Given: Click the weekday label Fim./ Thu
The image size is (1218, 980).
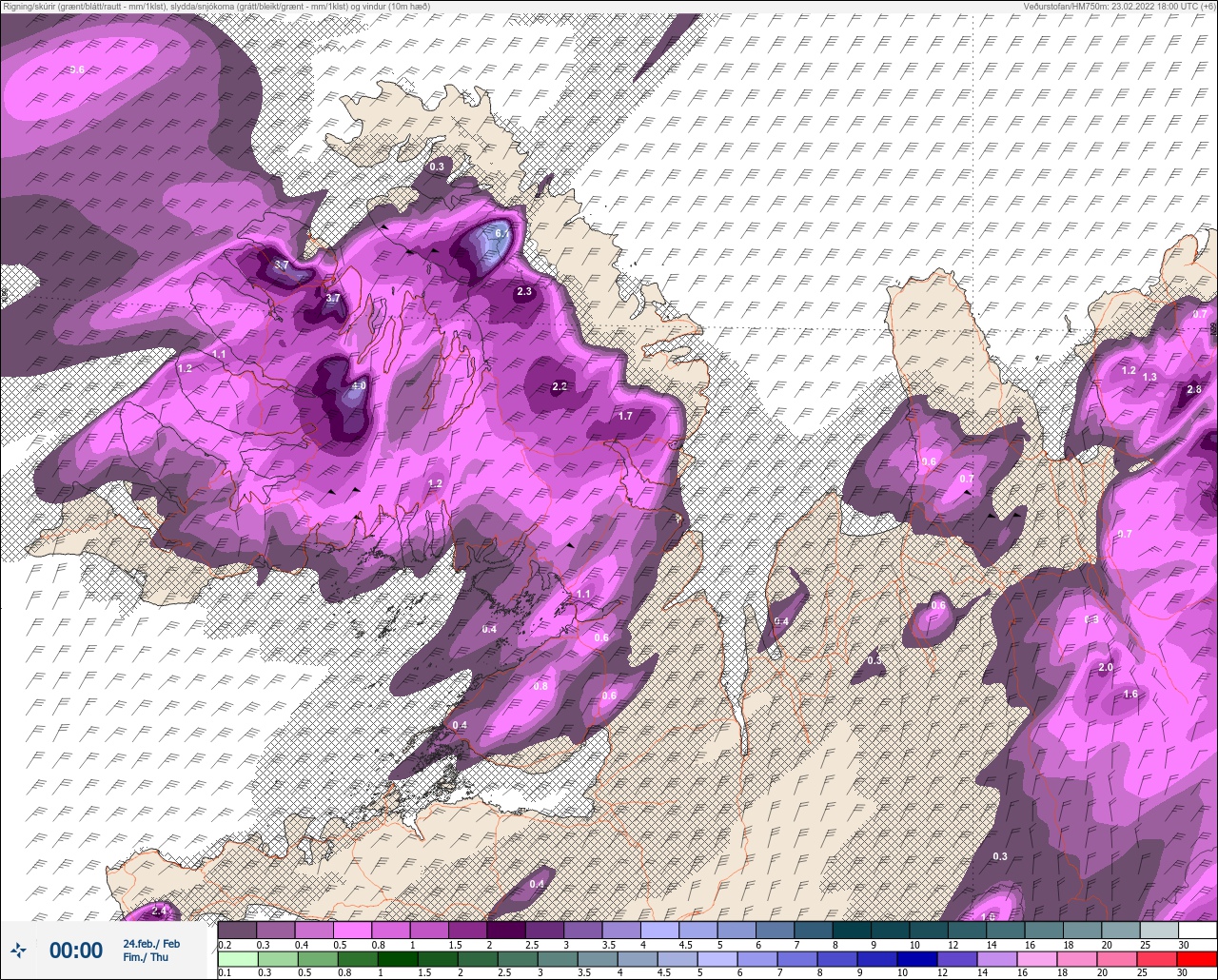Looking at the screenshot, I should point(146,957).
